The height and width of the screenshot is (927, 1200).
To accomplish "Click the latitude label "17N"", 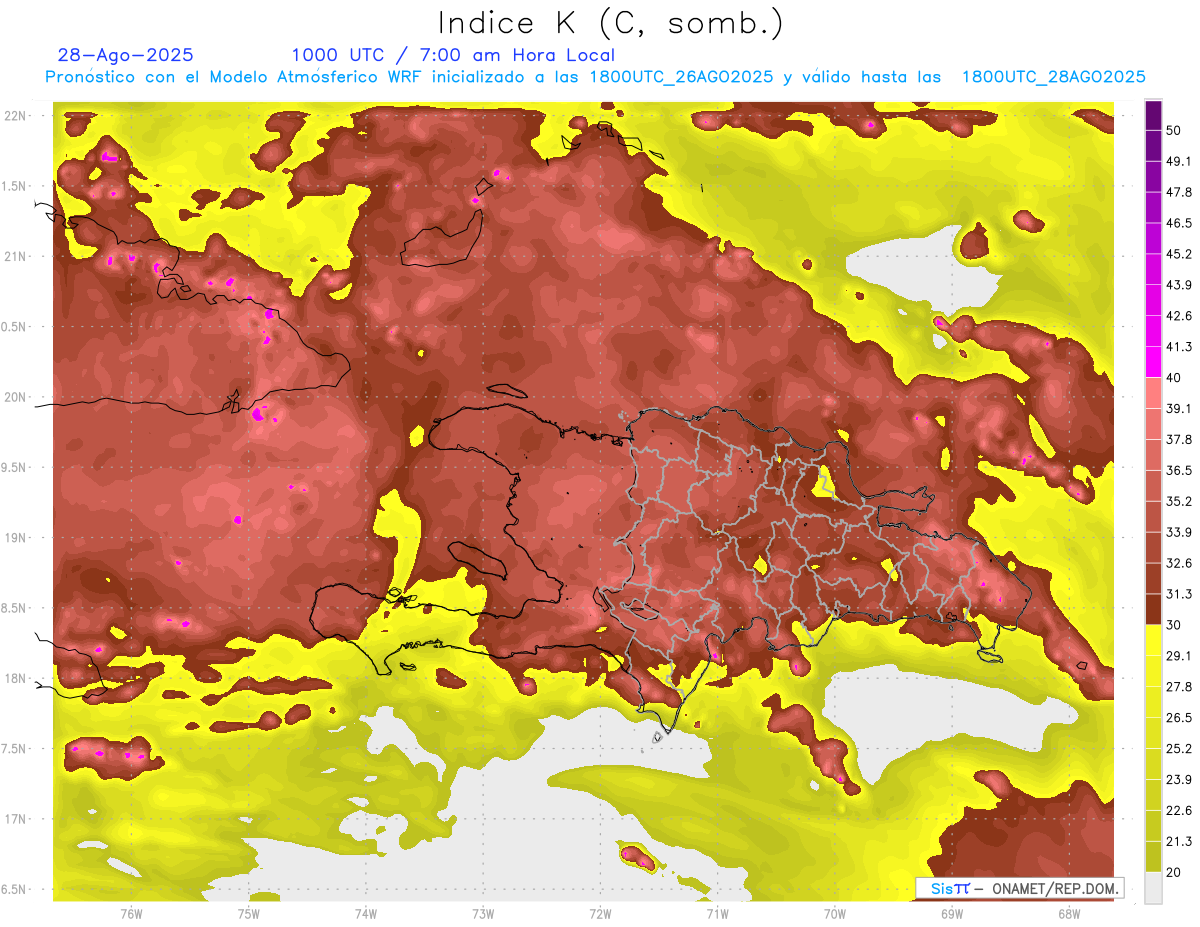I will [x=16, y=819].
